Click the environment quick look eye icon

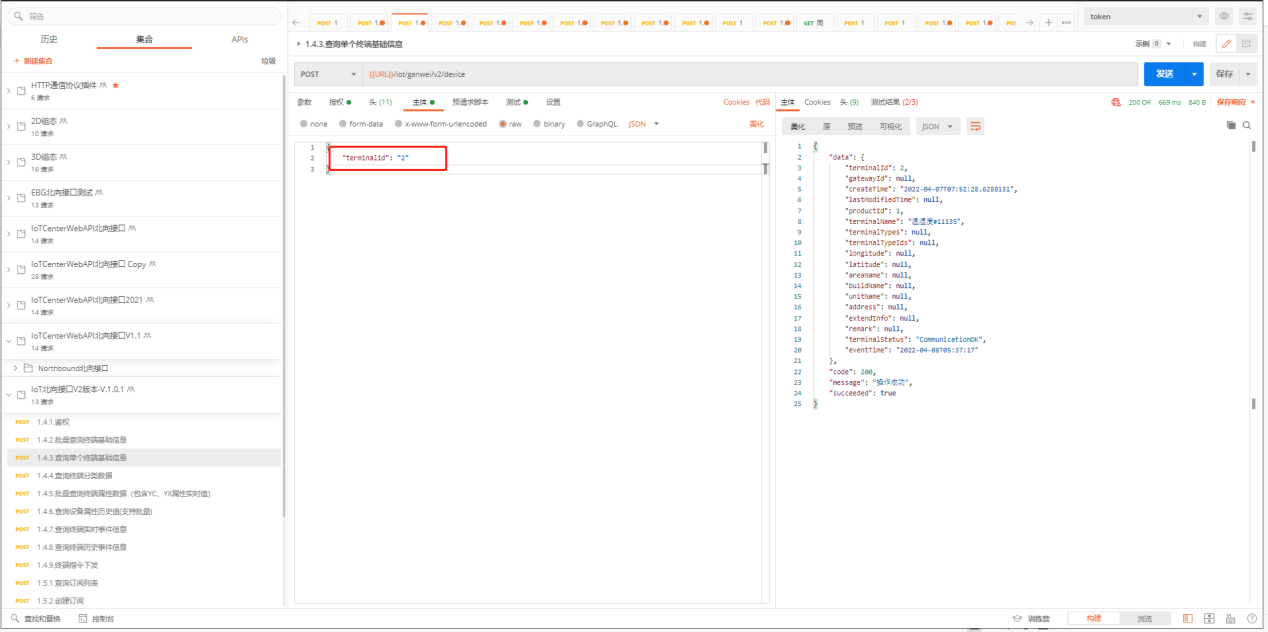[x=1224, y=17]
